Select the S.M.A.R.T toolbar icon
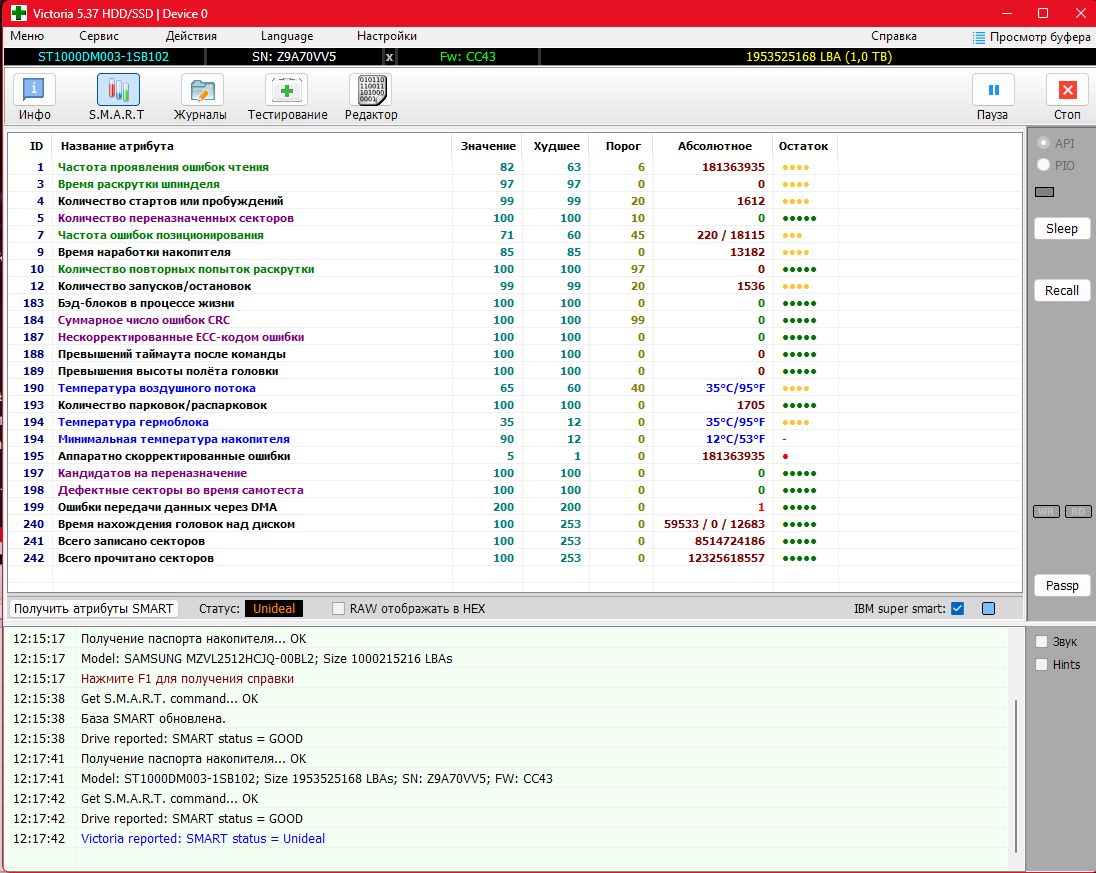This screenshot has height=873, width=1096. [x=116, y=91]
